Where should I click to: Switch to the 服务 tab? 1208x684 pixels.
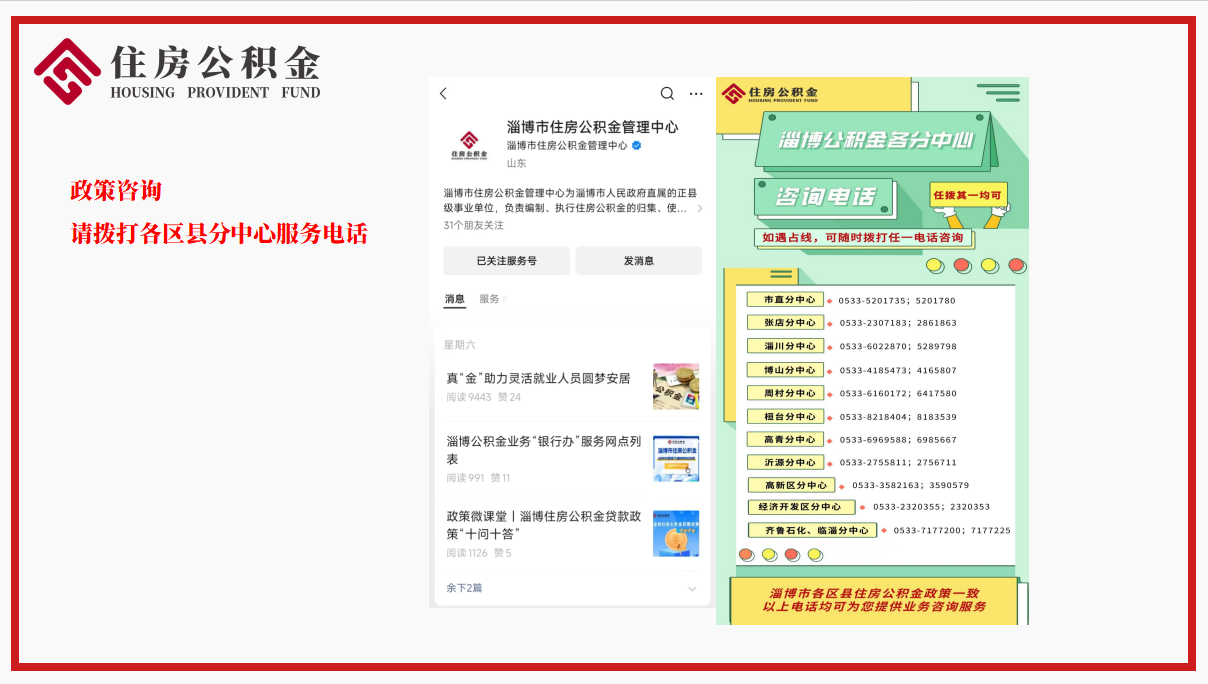pos(490,299)
